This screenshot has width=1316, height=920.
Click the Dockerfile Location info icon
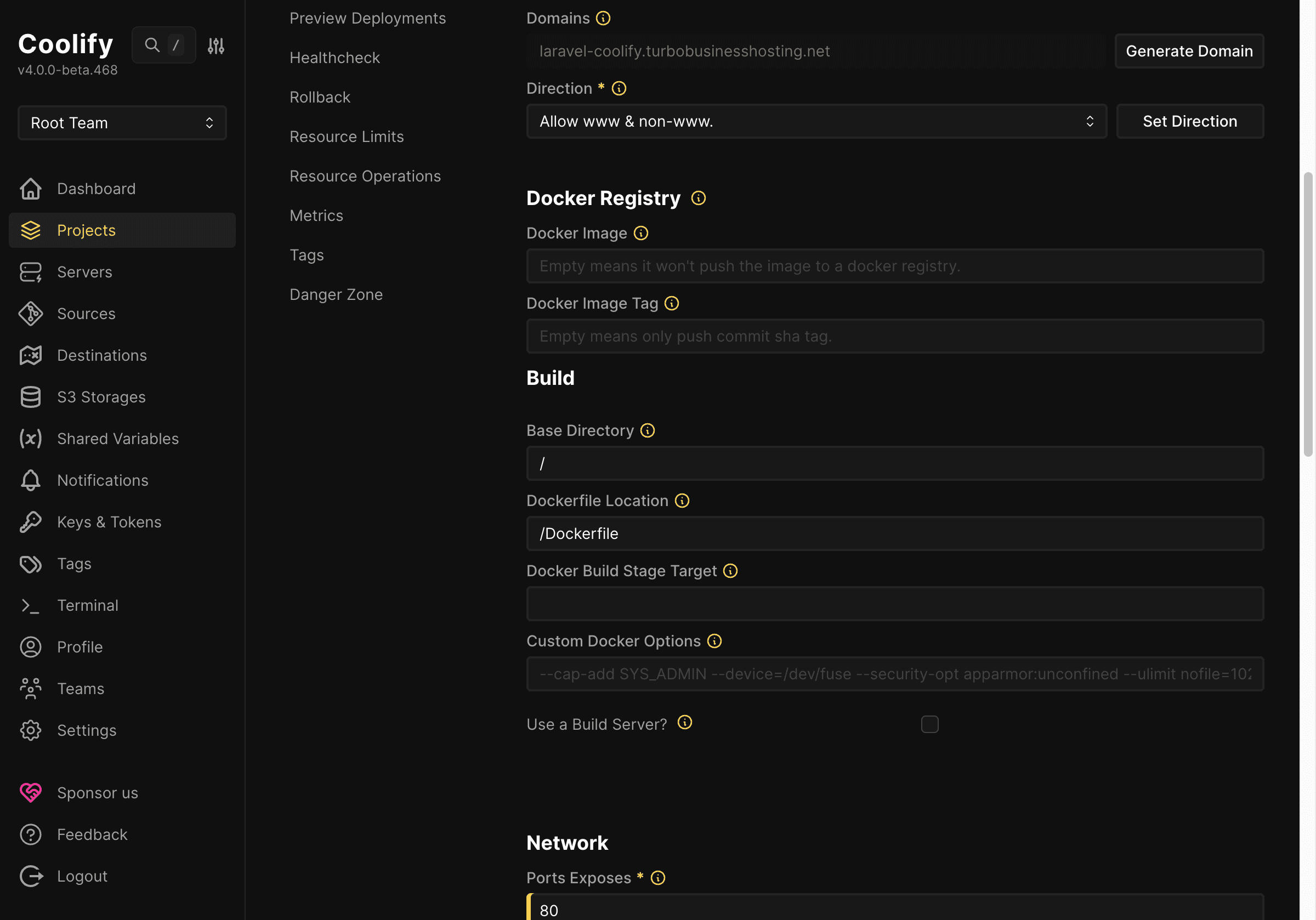pos(682,501)
